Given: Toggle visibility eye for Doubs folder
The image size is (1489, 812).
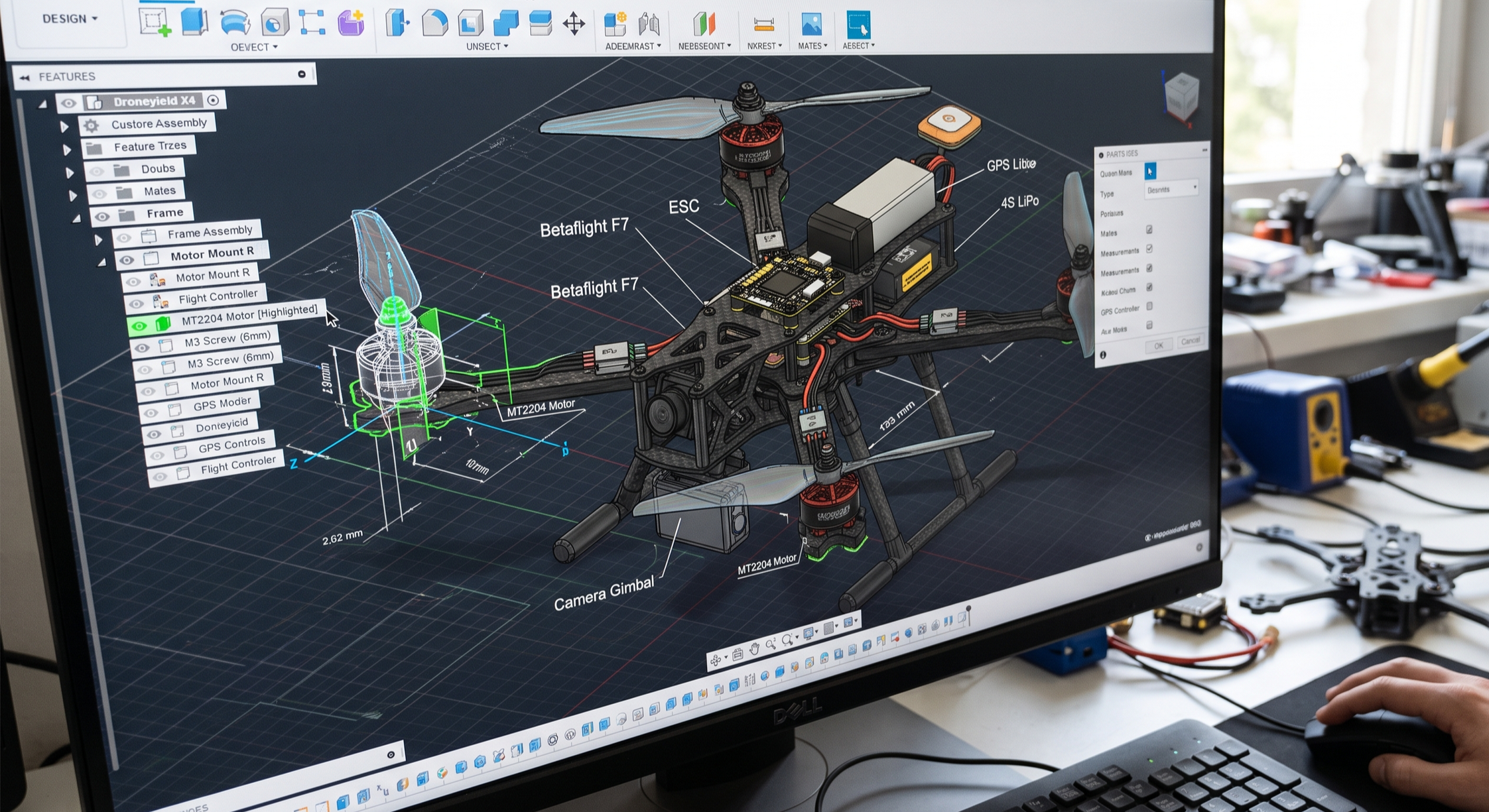Looking at the screenshot, I should pyautogui.click(x=97, y=172).
